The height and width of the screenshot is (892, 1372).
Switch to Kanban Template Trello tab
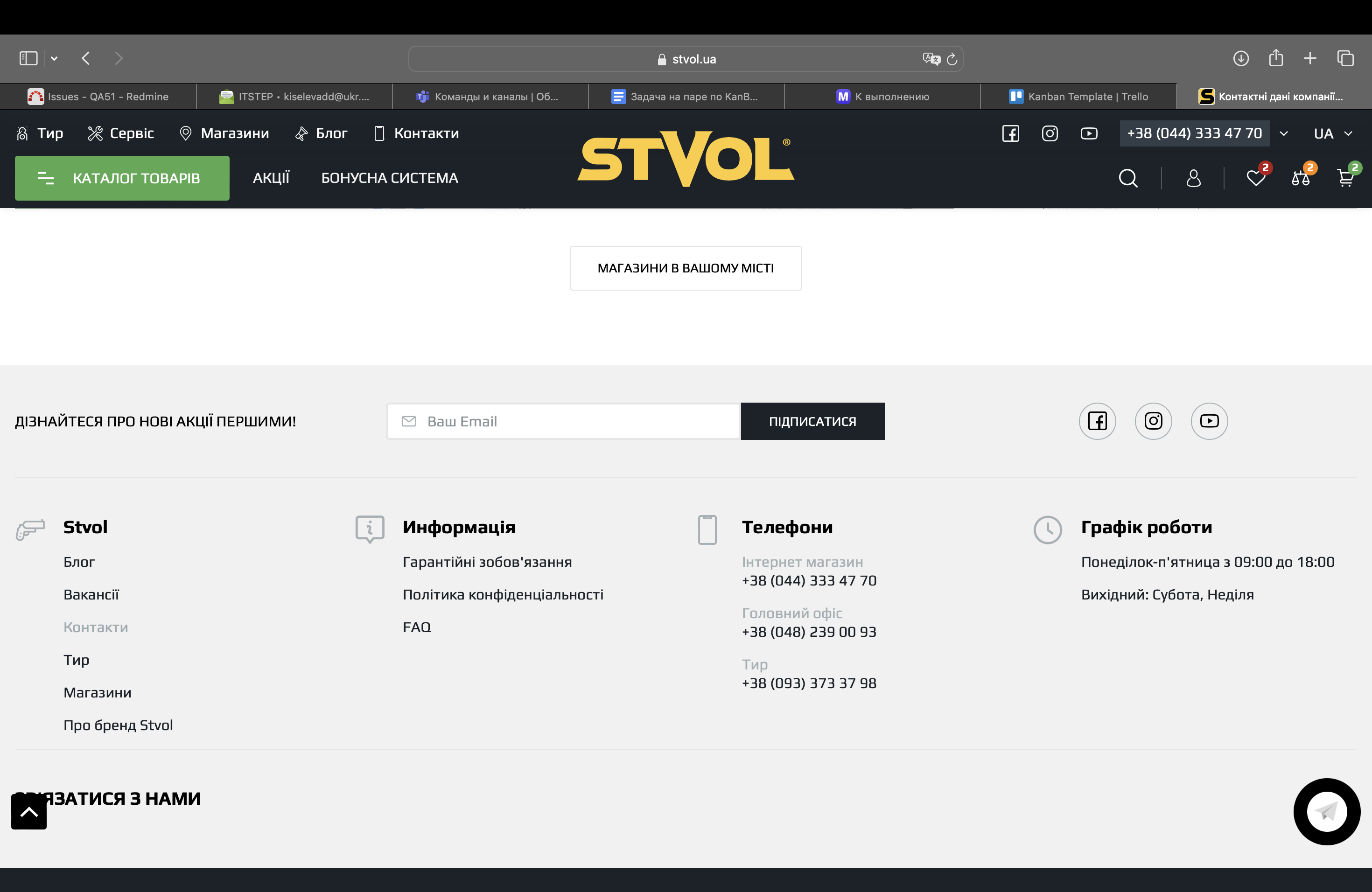pos(1078,96)
